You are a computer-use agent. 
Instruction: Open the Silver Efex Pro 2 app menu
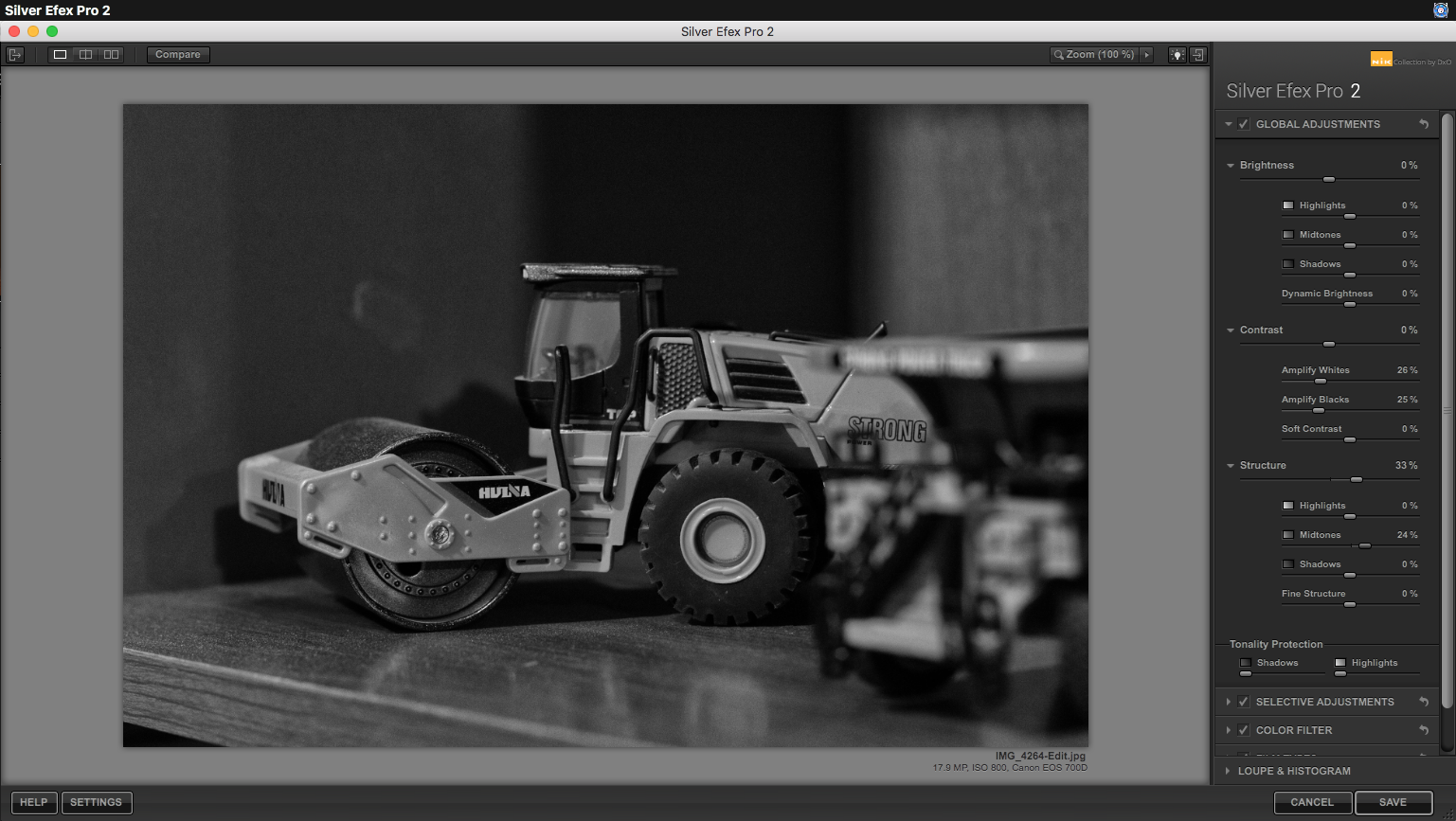pos(58,10)
